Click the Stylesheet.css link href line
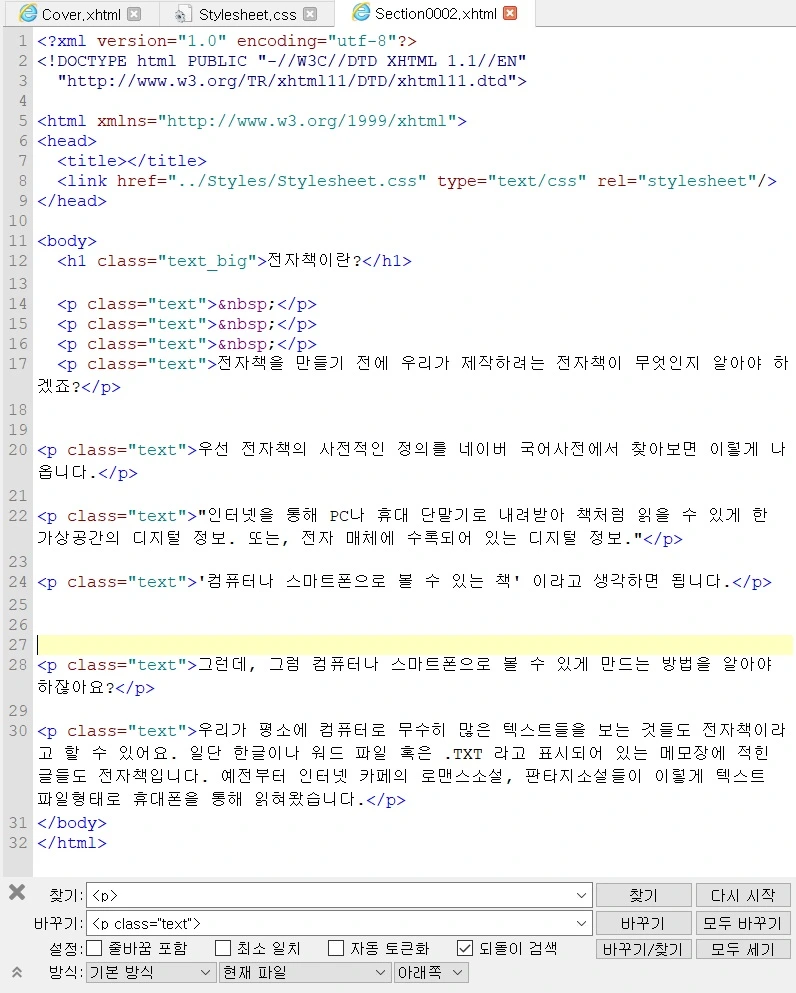The height and width of the screenshot is (993, 796). pyautogui.click(x=417, y=180)
